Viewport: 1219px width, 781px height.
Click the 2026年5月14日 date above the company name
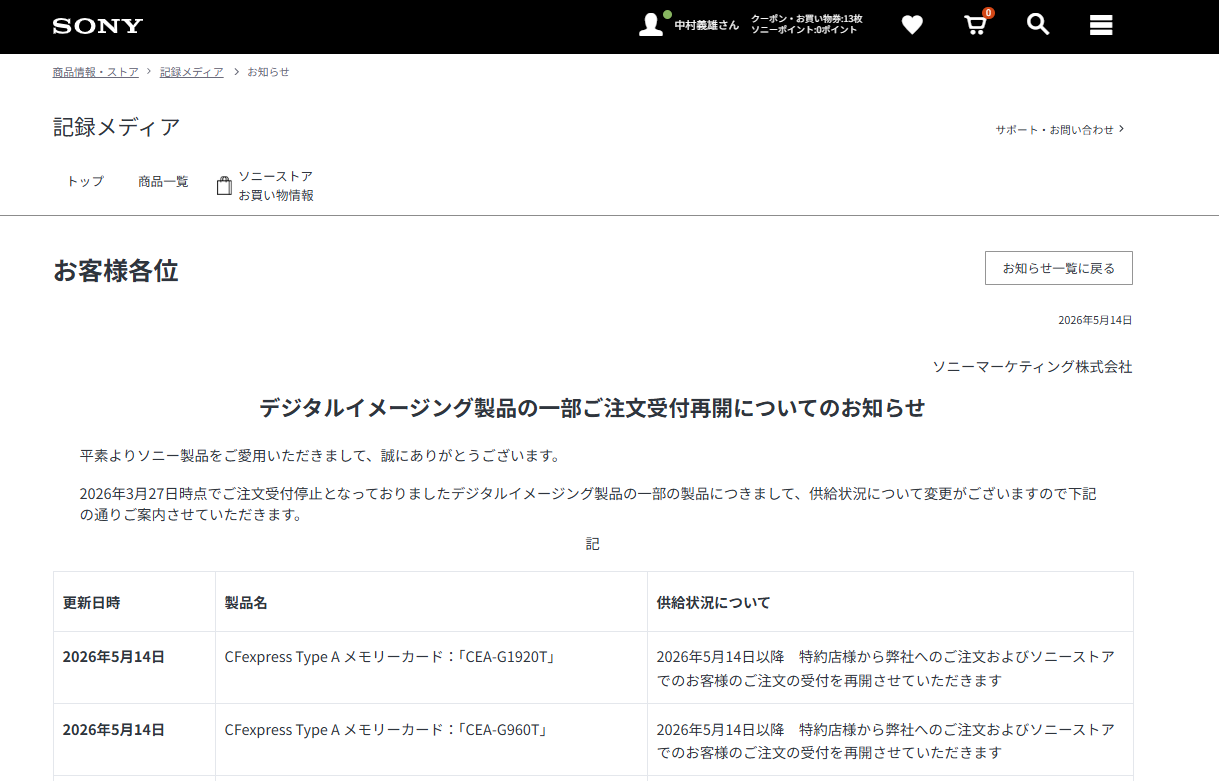[x=1095, y=320]
